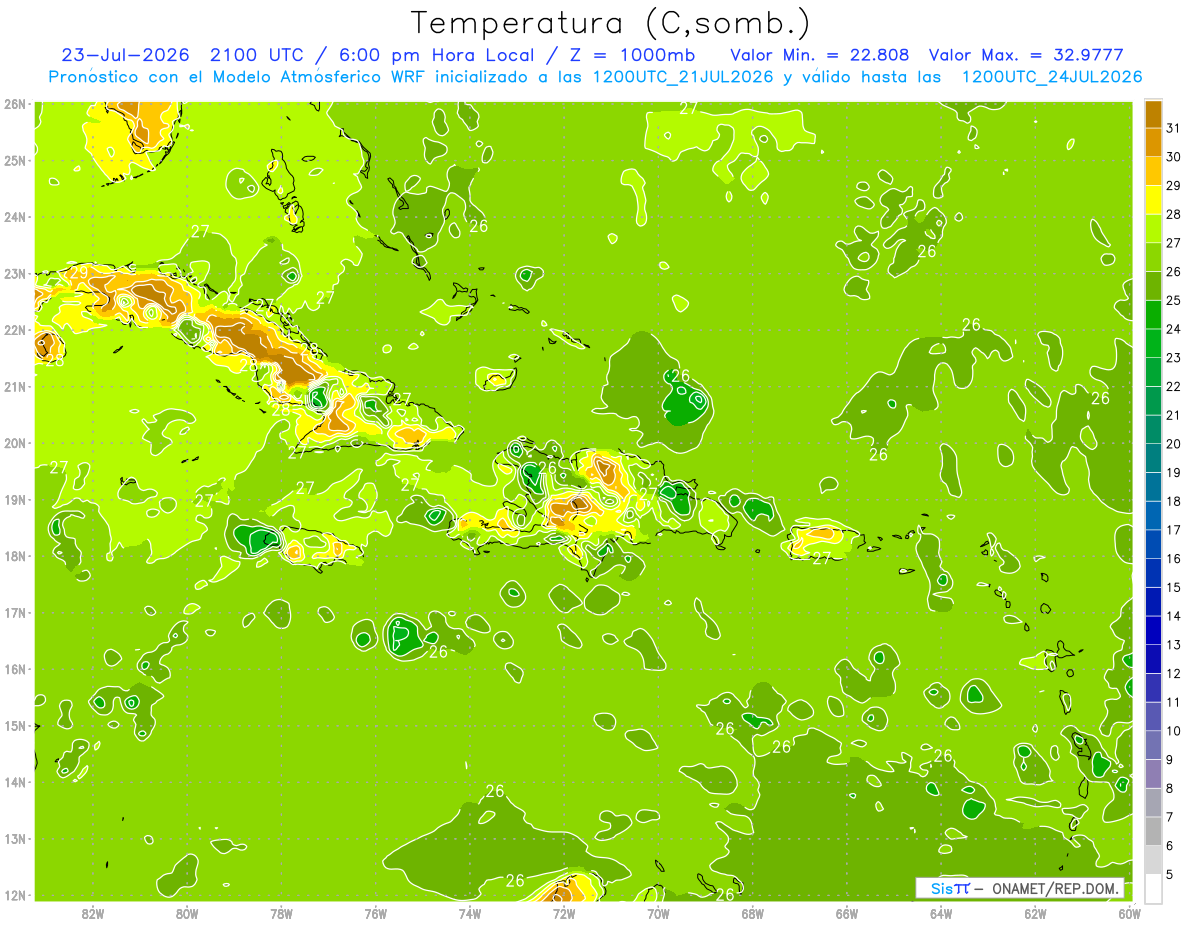This screenshot has width=1200, height=927.
Task: Click the '74W' longitude axis label
Action: point(470,913)
